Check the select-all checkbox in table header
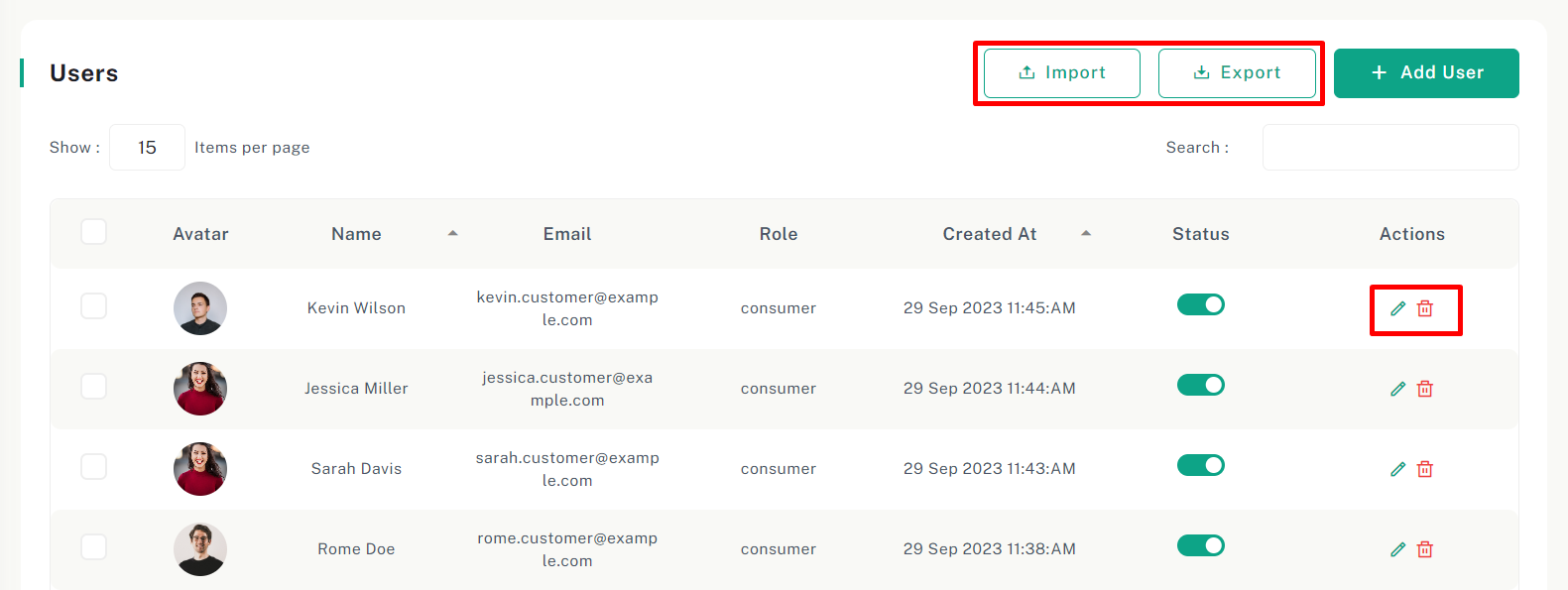This screenshot has width=1568, height=590. point(93,232)
